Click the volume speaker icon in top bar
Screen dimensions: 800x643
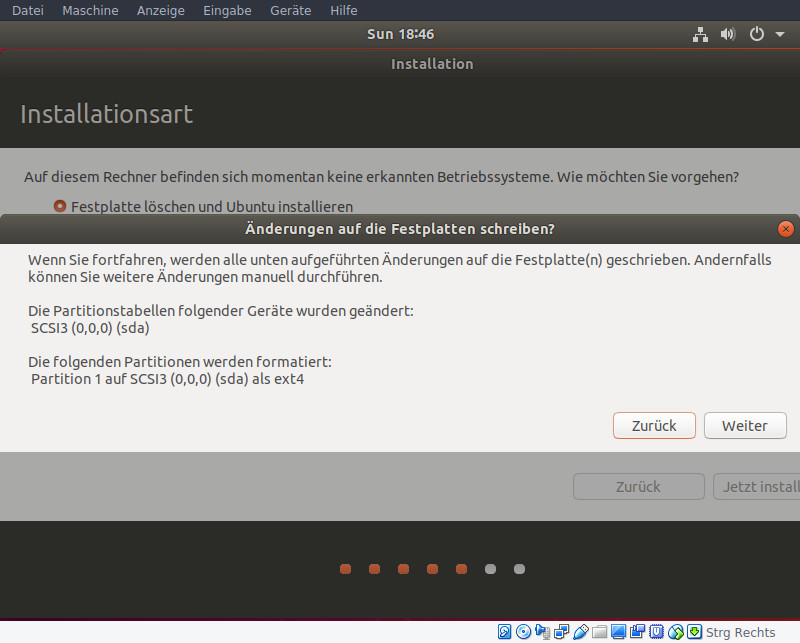click(x=728, y=34)
